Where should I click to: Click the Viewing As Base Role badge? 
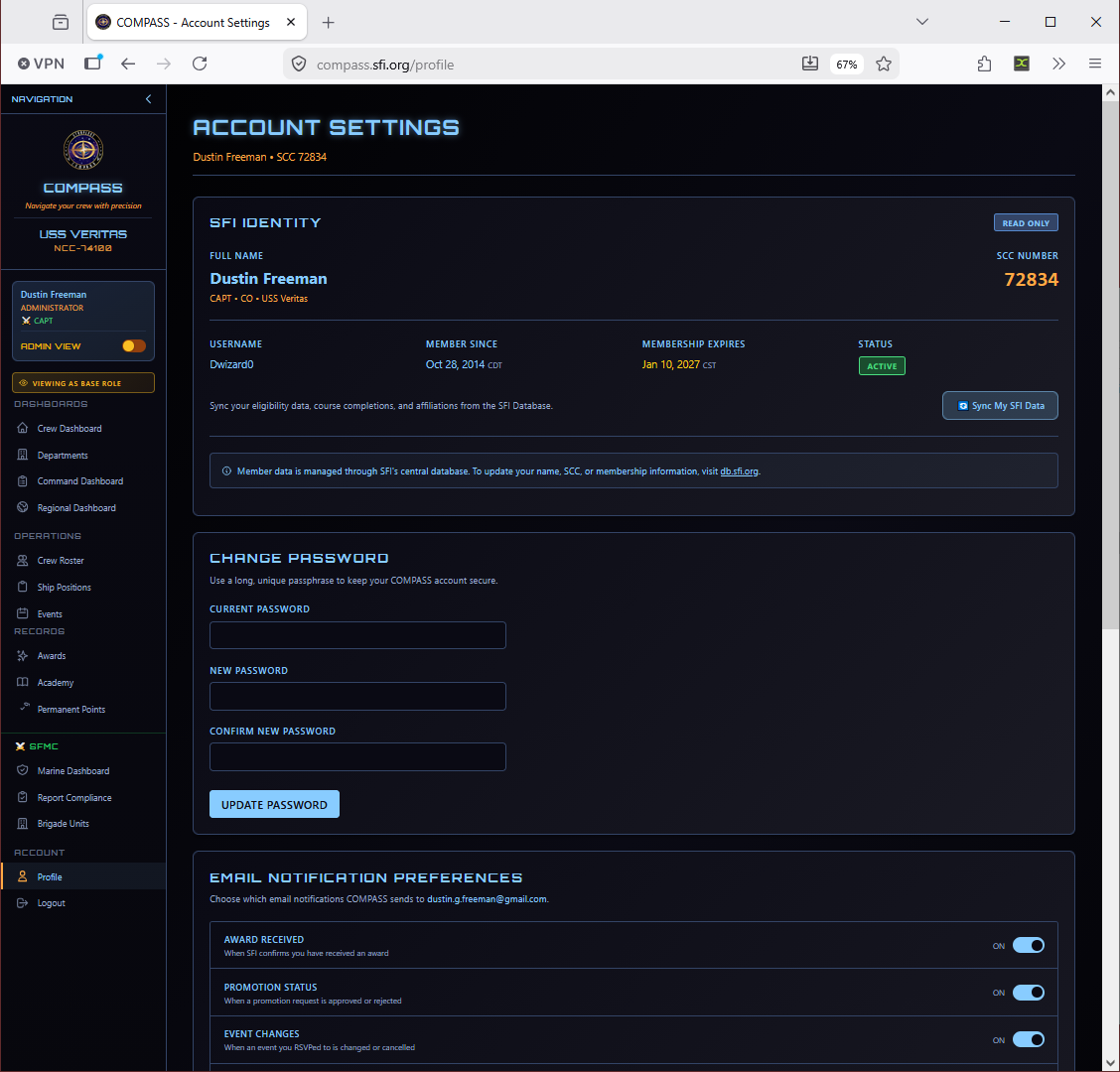[82, 383]
